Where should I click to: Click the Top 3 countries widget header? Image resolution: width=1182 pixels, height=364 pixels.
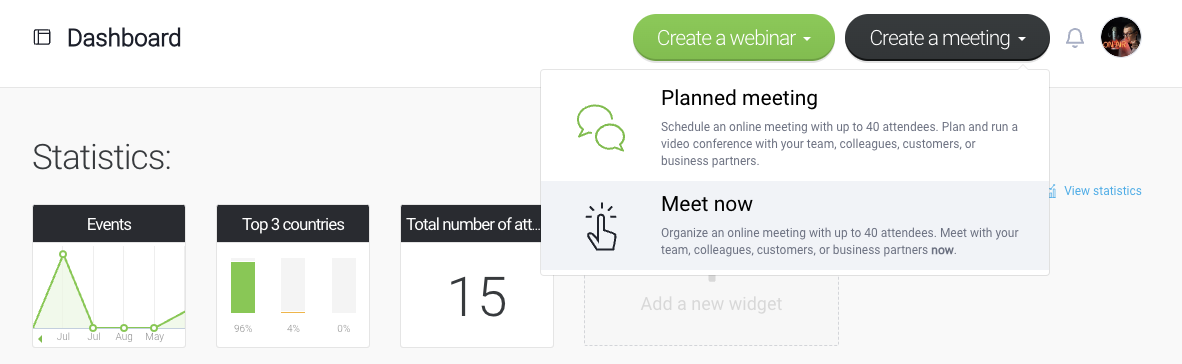click(x=293, y=224)
